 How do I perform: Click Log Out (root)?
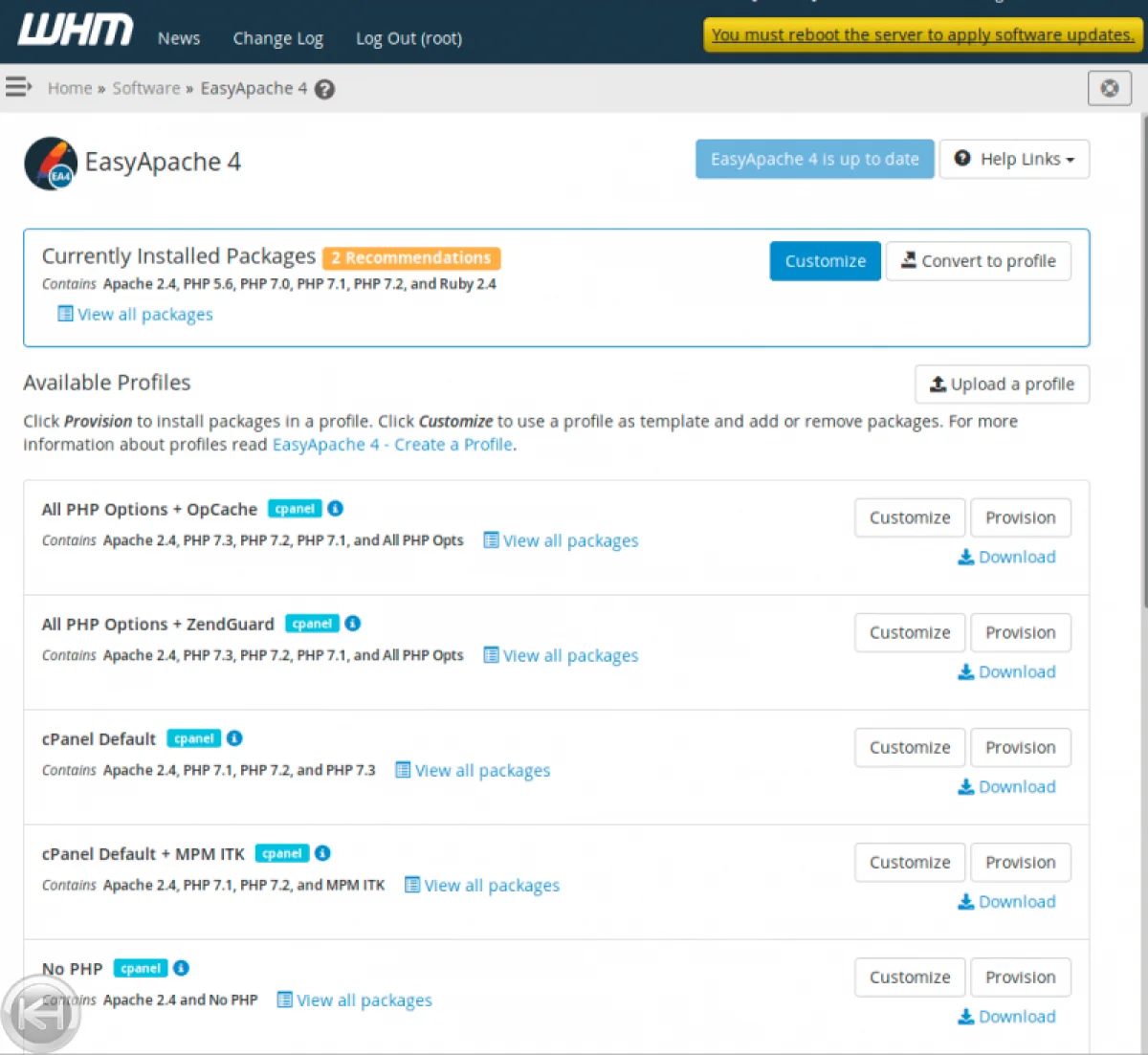(x=408, y=38)
